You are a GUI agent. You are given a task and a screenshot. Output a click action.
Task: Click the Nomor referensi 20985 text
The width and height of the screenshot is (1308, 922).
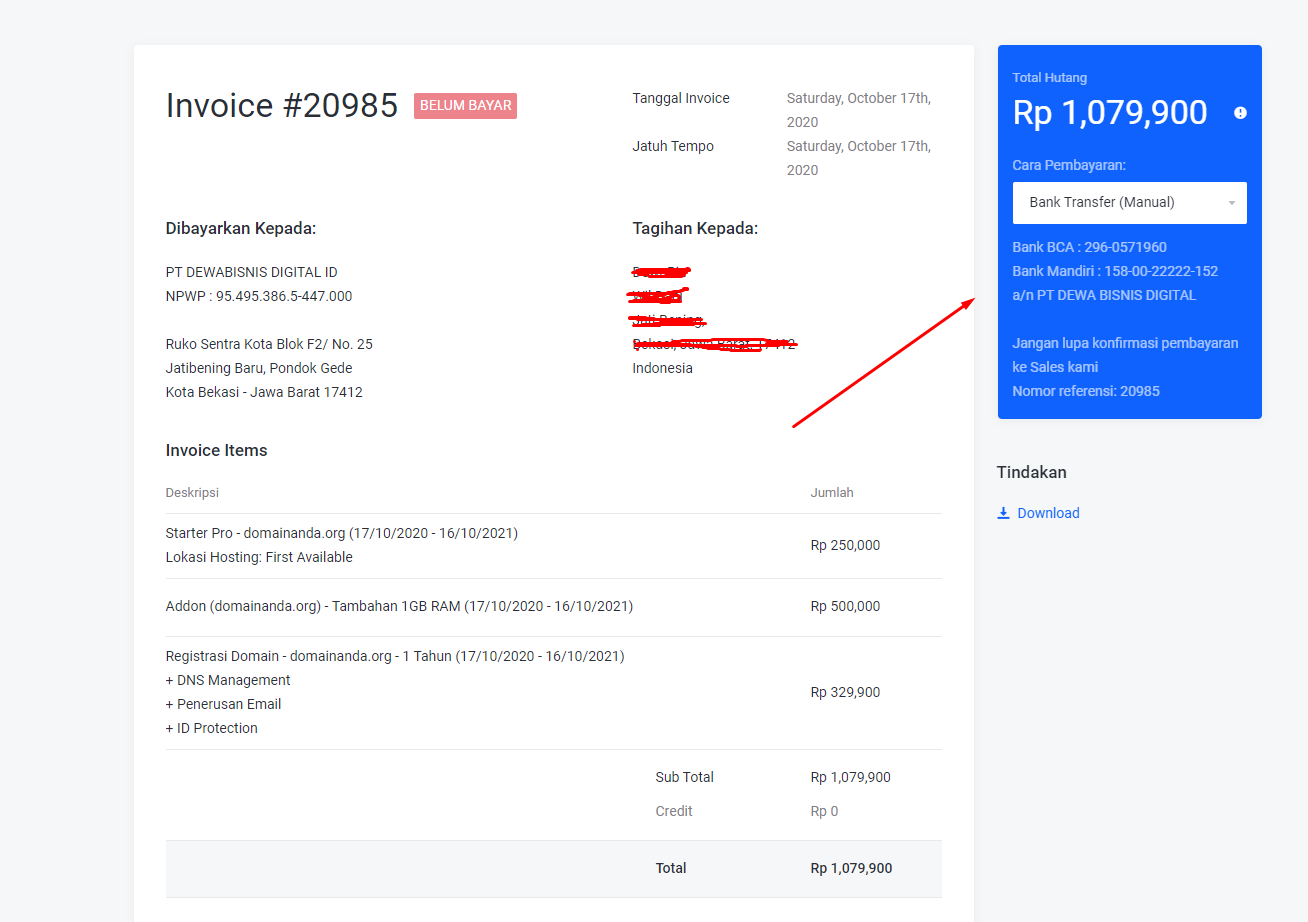1085,391
